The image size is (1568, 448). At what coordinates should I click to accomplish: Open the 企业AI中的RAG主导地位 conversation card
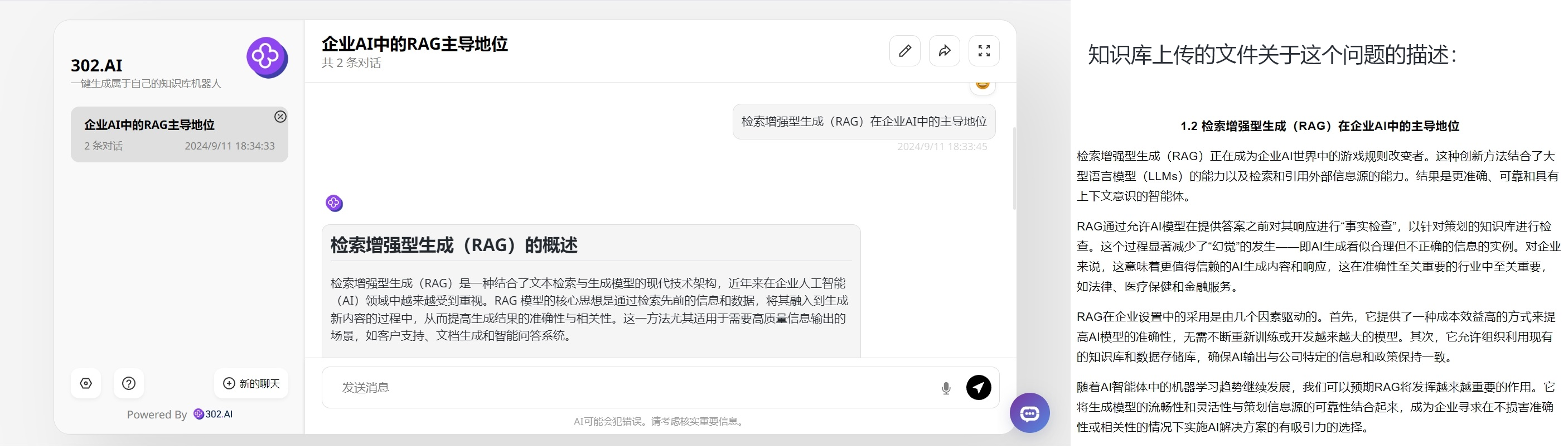click(179, 134)
